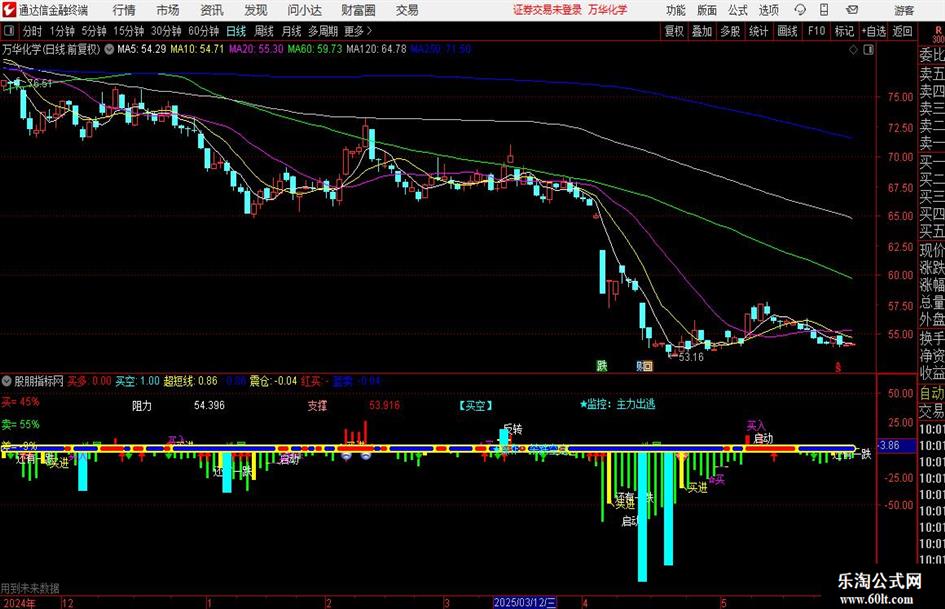Open the 市场 menu
The image size is (945, 609).
point(168,10)
